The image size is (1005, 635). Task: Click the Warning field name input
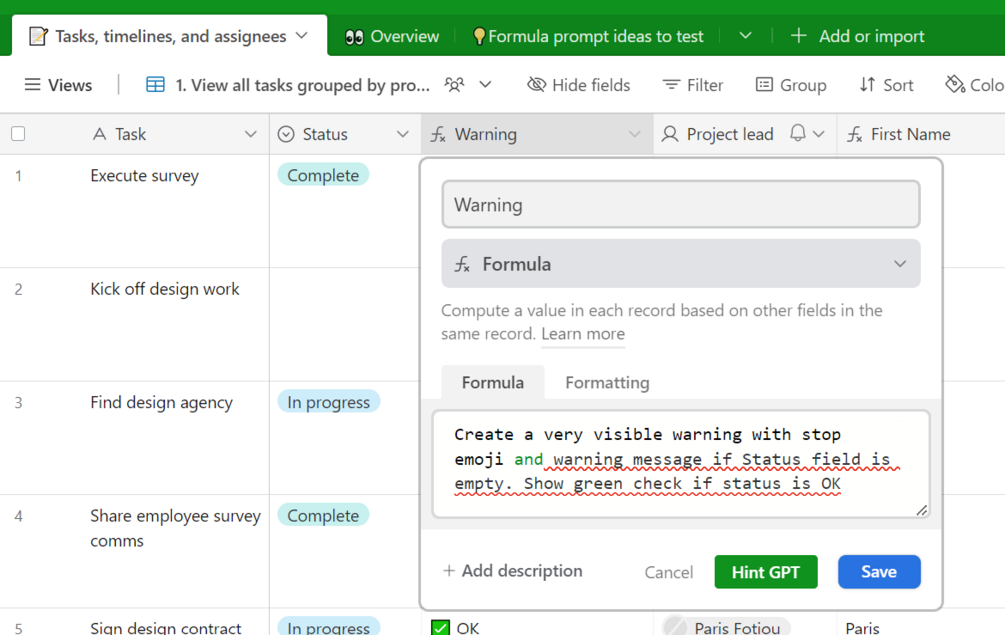pos(681,204)
